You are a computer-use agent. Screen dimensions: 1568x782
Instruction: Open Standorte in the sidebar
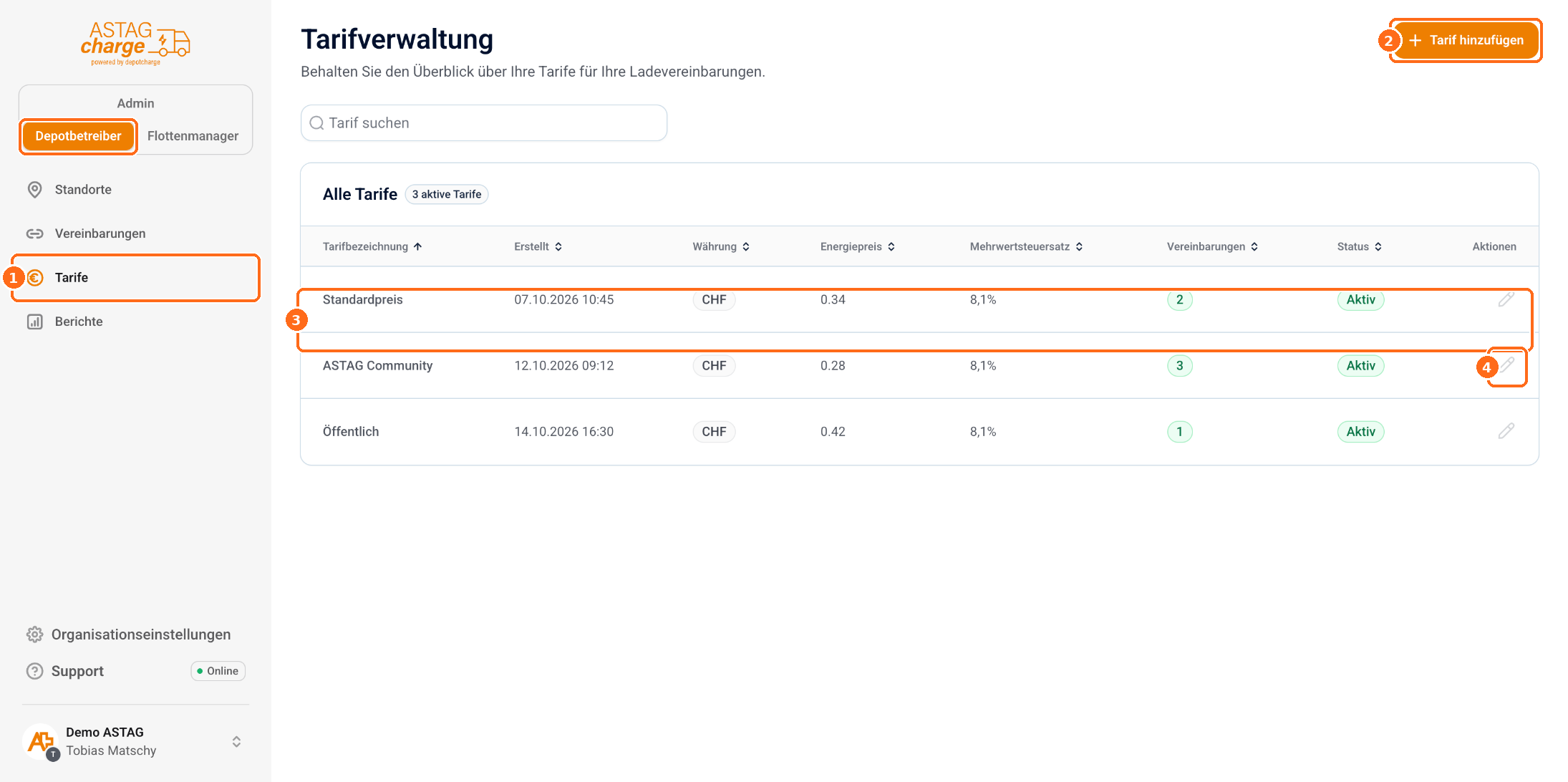click(x=135, y=190)
